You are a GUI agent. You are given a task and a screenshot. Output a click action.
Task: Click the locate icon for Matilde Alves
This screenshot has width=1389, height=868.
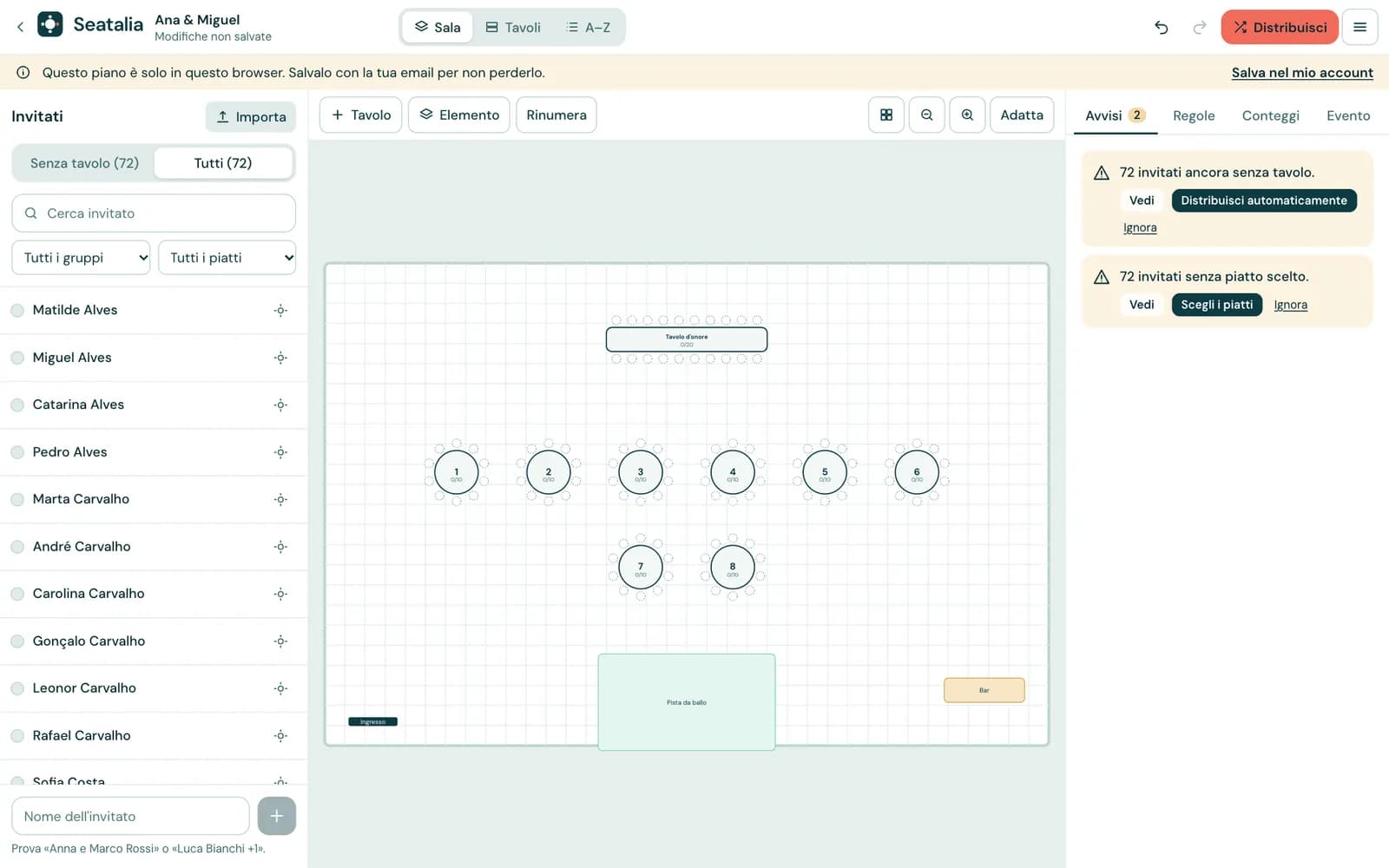(x=280, y=310)
